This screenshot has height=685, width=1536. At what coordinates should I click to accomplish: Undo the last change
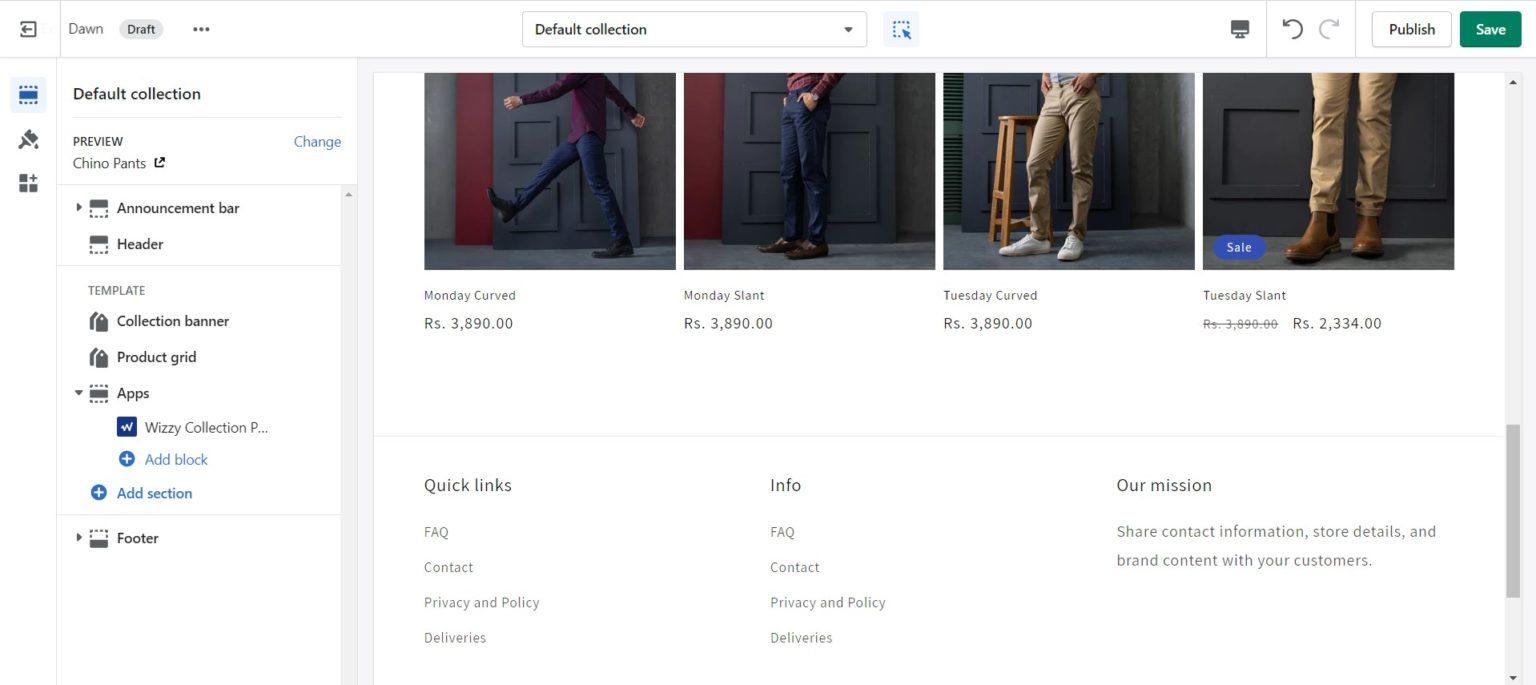point(1292,29)
